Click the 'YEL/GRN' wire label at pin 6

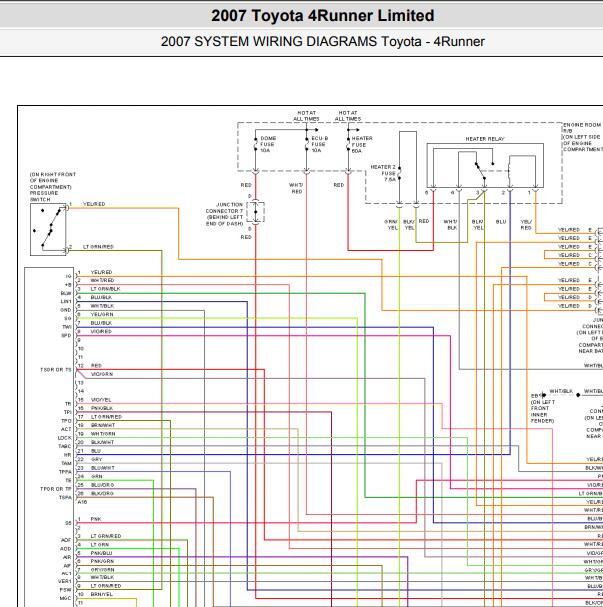click(x=101, y=314)
